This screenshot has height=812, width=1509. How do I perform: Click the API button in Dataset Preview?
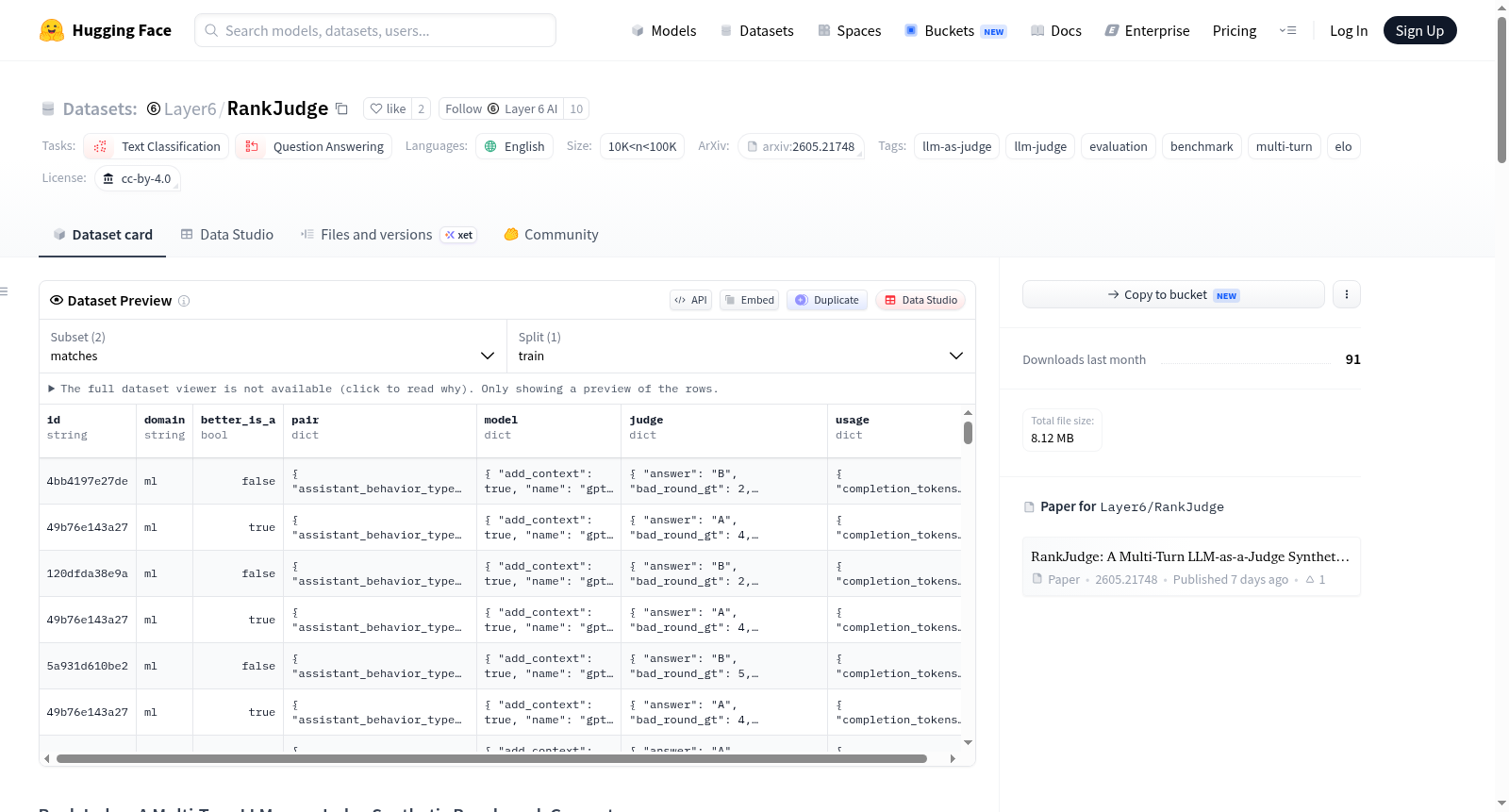pyautogui.click(x=690, y=300)
